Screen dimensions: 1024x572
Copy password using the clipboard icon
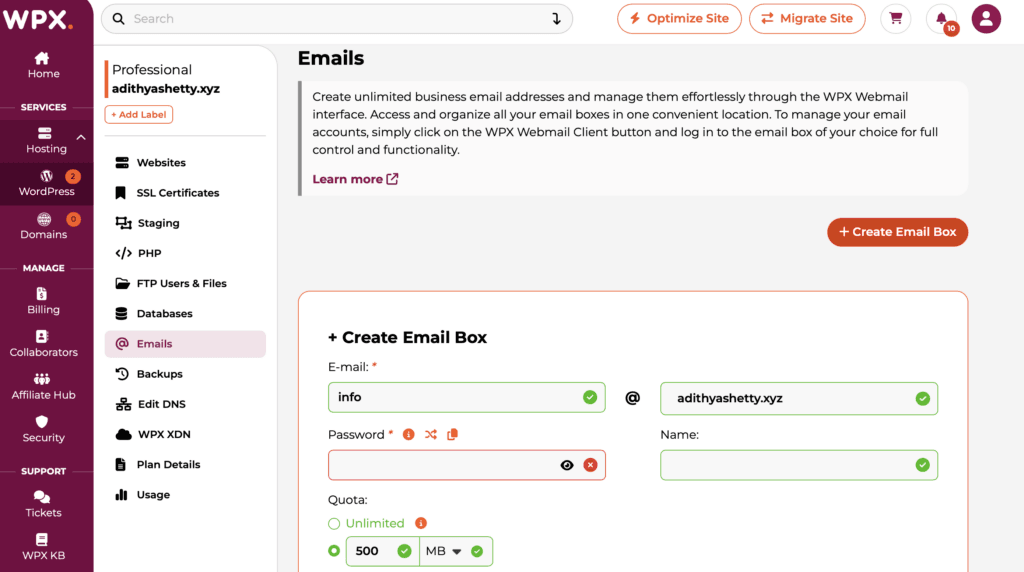[x=452, y=434]
